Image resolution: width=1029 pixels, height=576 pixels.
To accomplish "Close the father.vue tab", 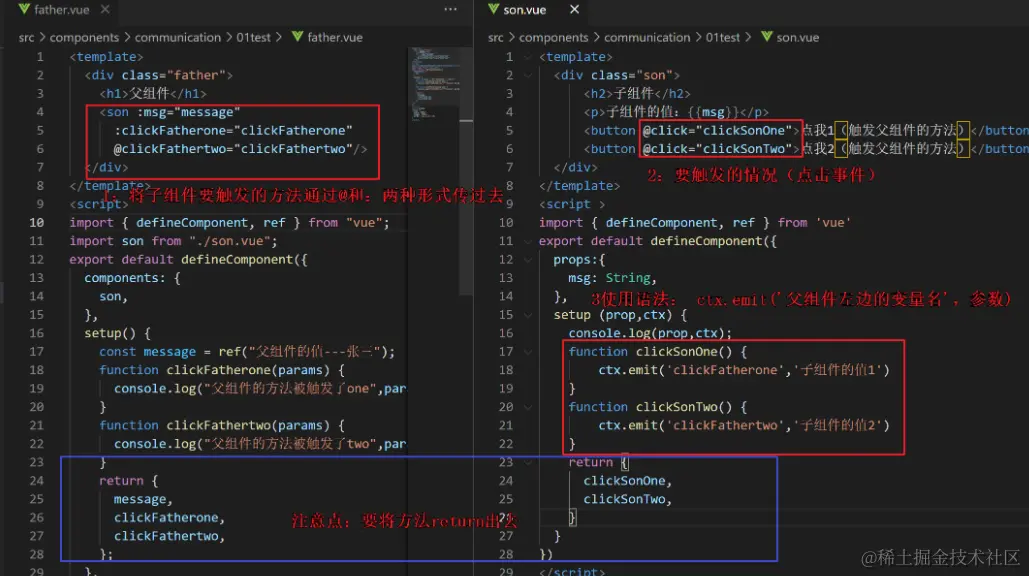I will click(105, 9).
